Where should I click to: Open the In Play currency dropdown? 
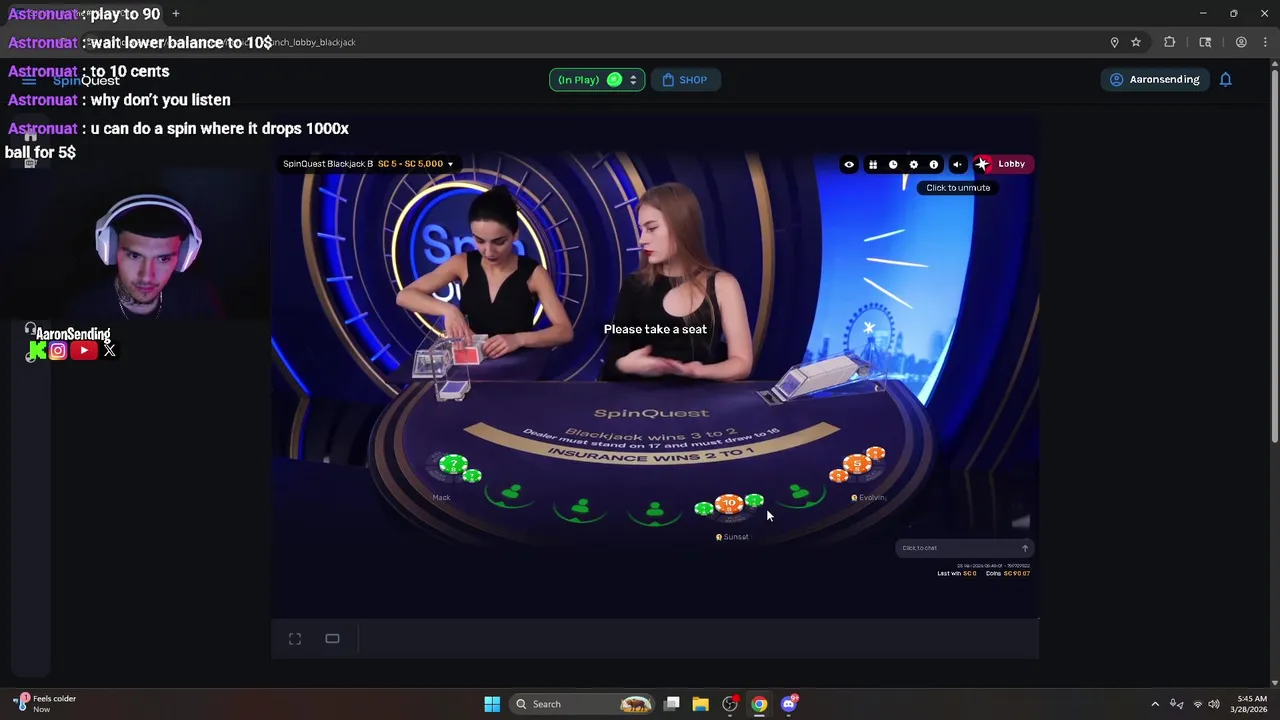[x=596, y=80]
